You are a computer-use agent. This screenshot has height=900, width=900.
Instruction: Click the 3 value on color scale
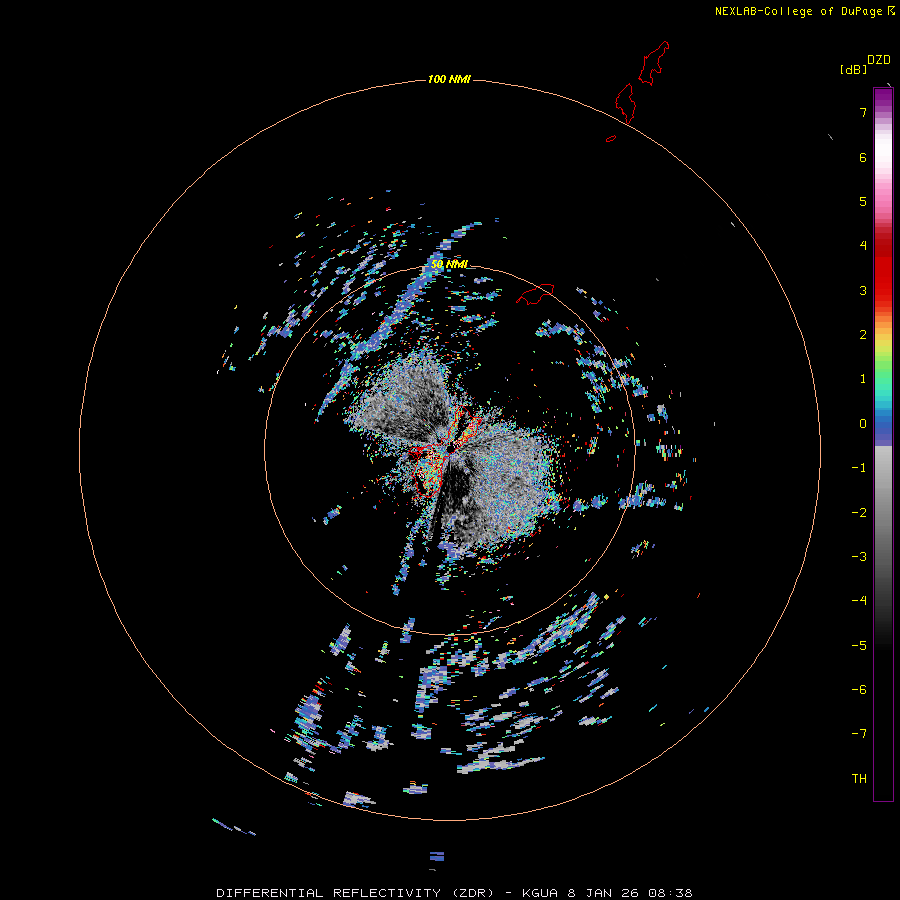[x=863, y=290]
